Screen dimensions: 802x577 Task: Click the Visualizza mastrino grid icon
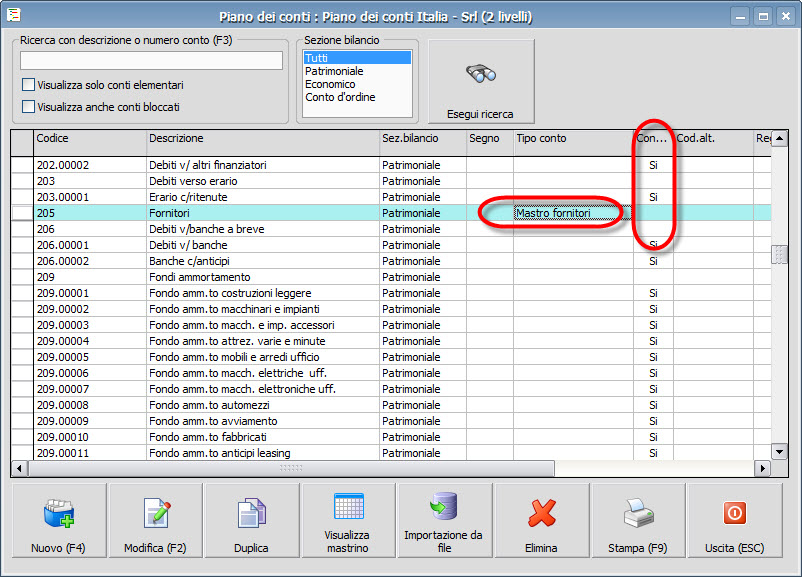pos(348,506)
